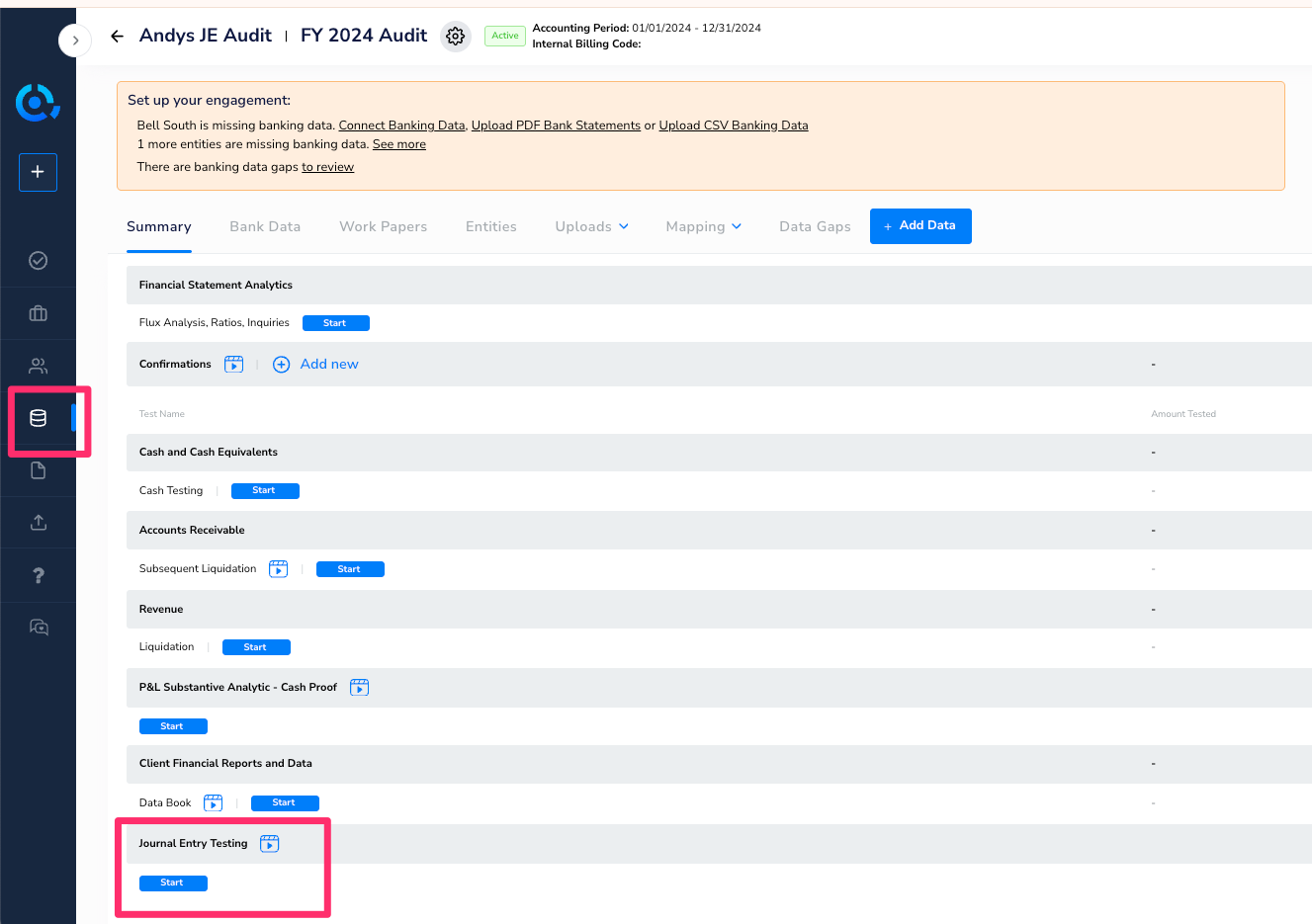Play the Journal Entry Testing video icon
This screenshot has height=924, width=1312.
tap(270, 844)
